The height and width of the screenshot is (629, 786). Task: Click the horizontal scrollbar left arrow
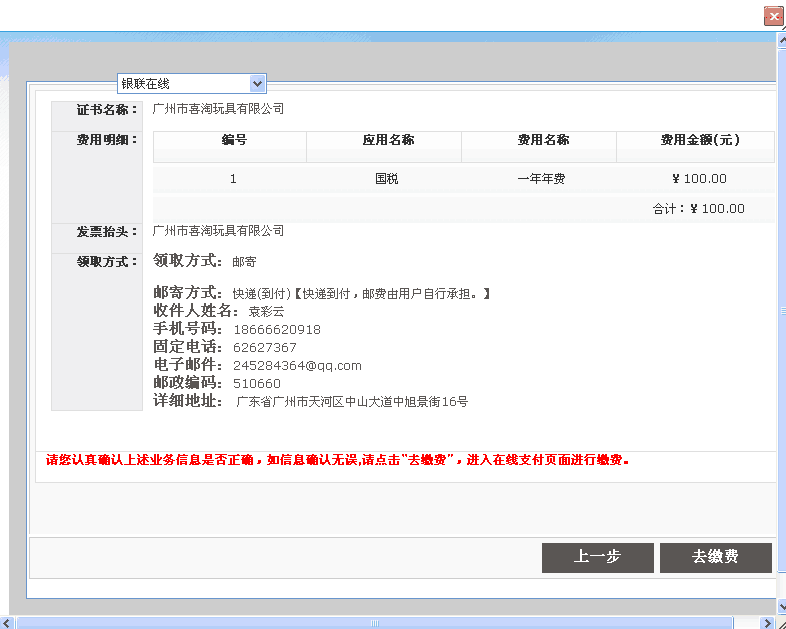9,623
